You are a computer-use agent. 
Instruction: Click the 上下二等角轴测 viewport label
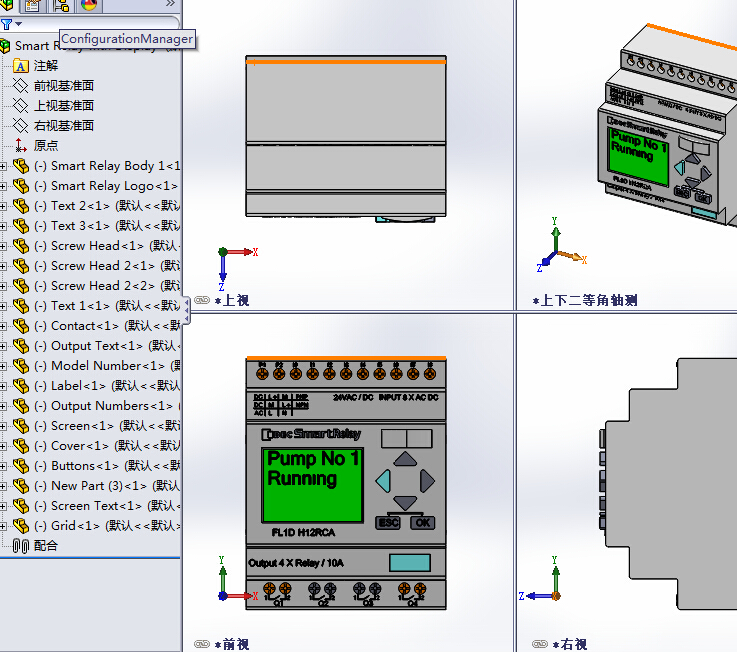(x=592, y=300)
